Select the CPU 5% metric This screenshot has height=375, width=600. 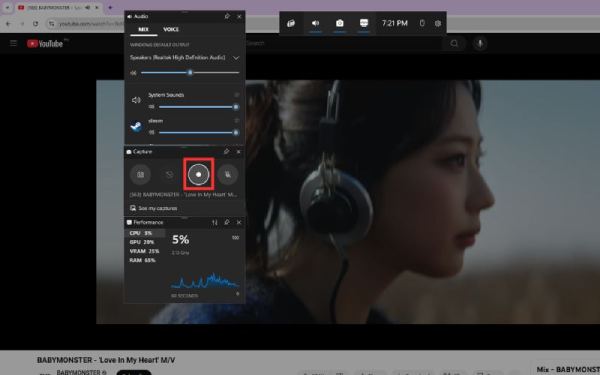pyautogui.click(x=145, y=233)
